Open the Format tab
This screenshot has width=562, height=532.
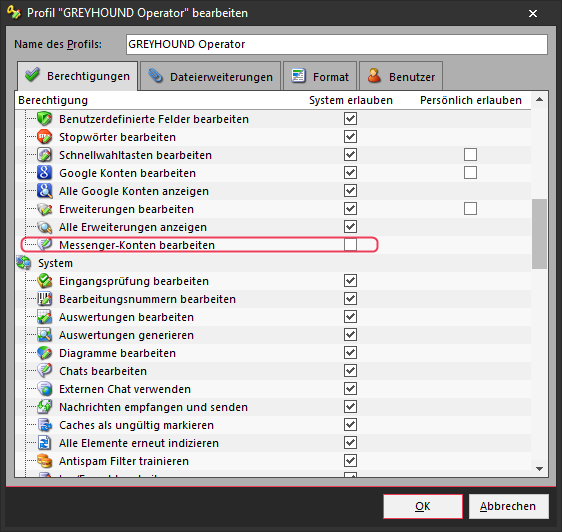[x=320, y=76]
